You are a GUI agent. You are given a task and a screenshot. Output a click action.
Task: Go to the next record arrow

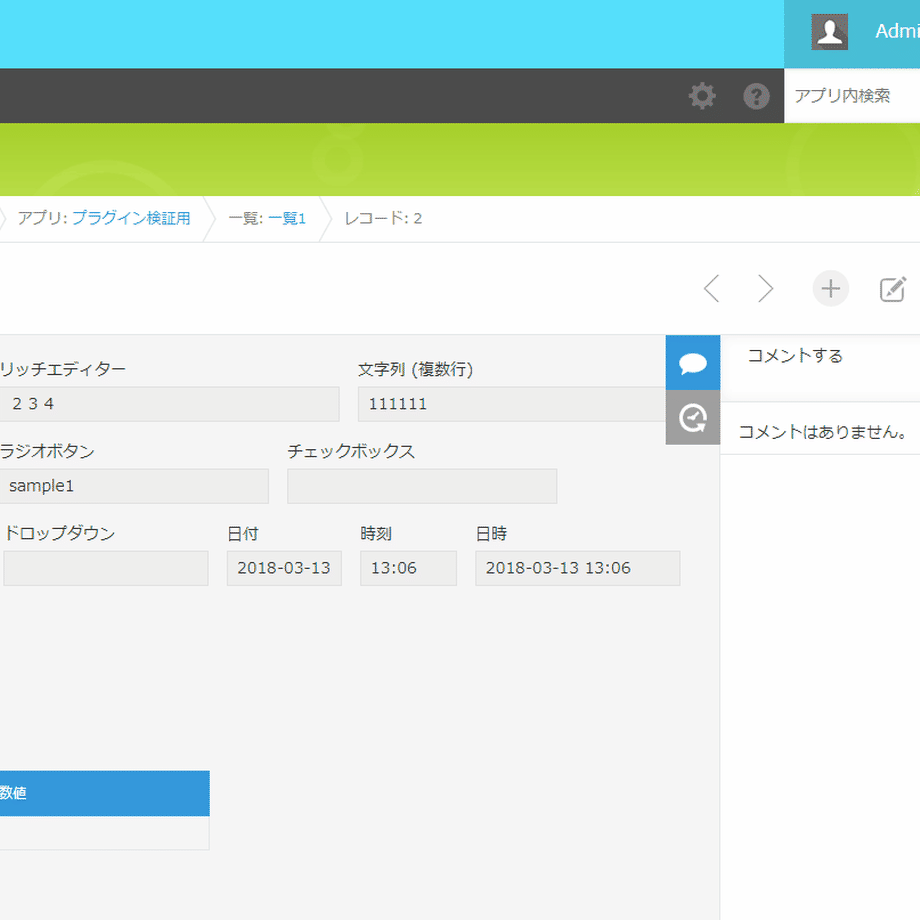pos(765,289)
